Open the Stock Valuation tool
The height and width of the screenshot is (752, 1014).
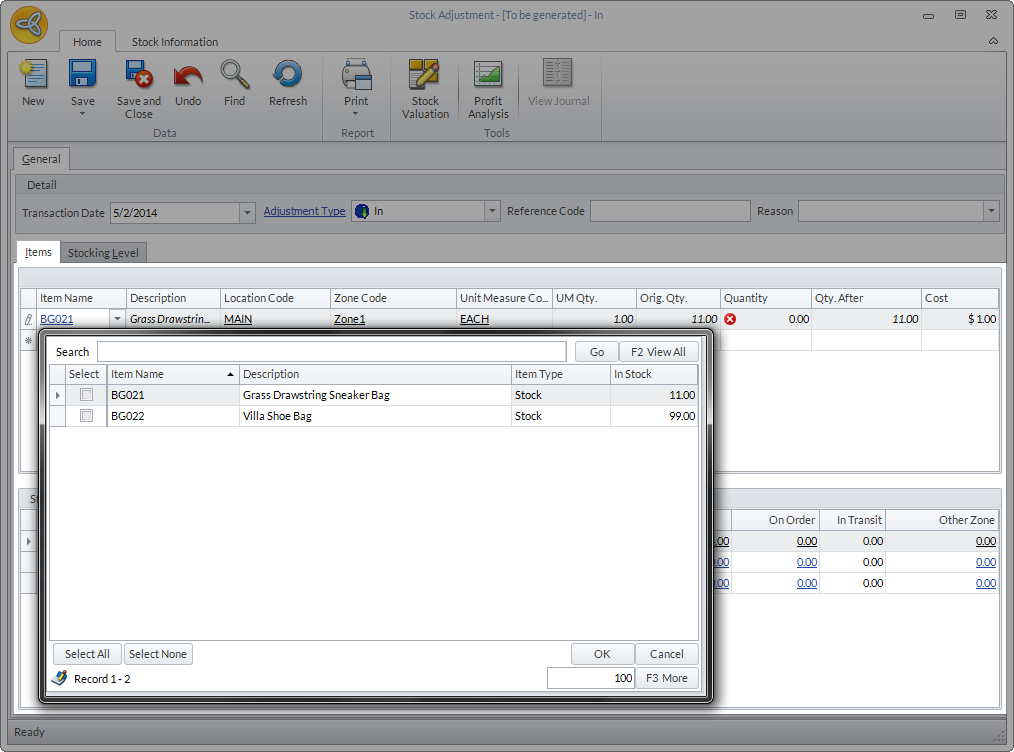point(425,76)
